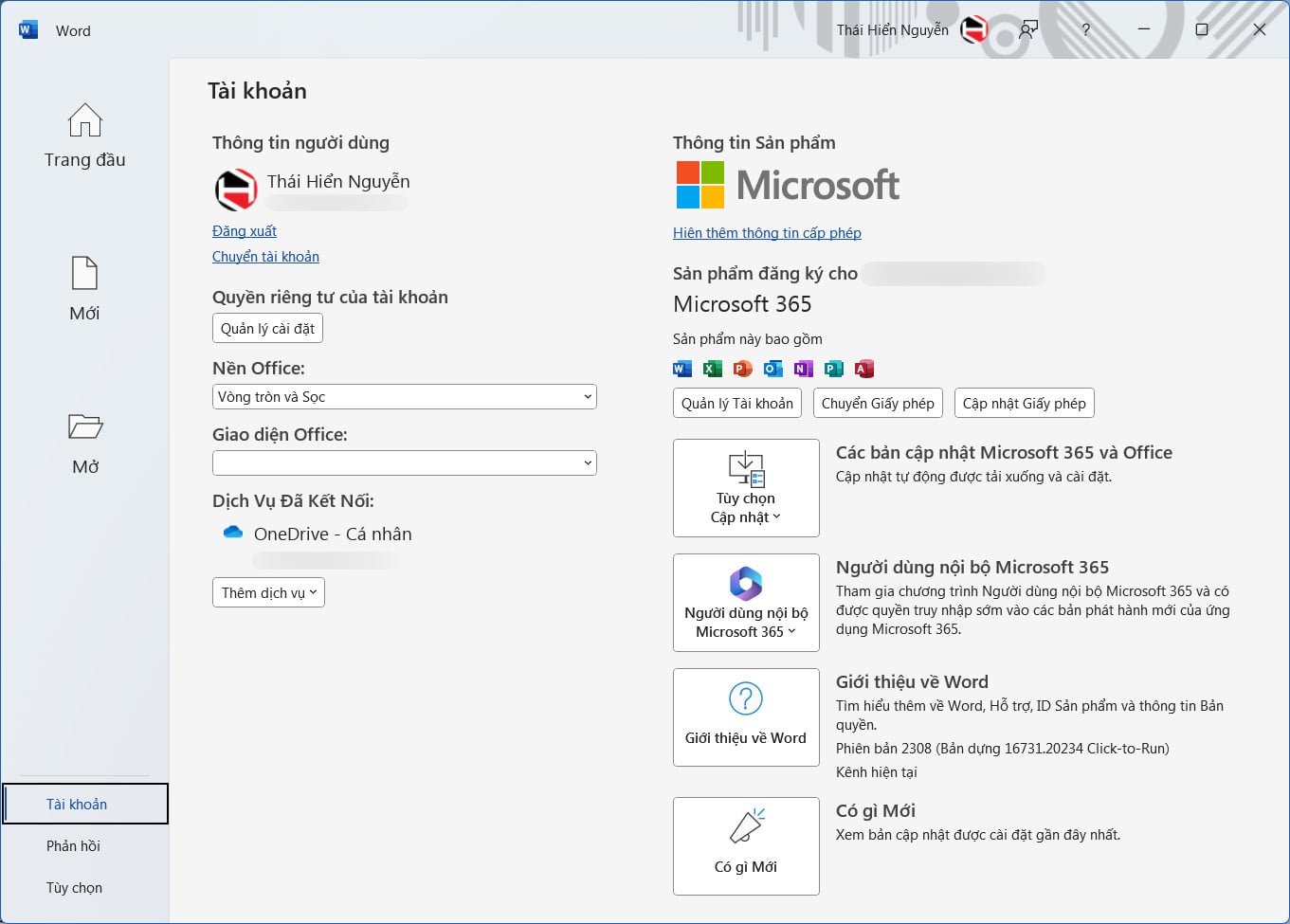Click the Publisher app icon in product list
Image resolution: width=1290 pixels, height=924 pixels.
833,369
